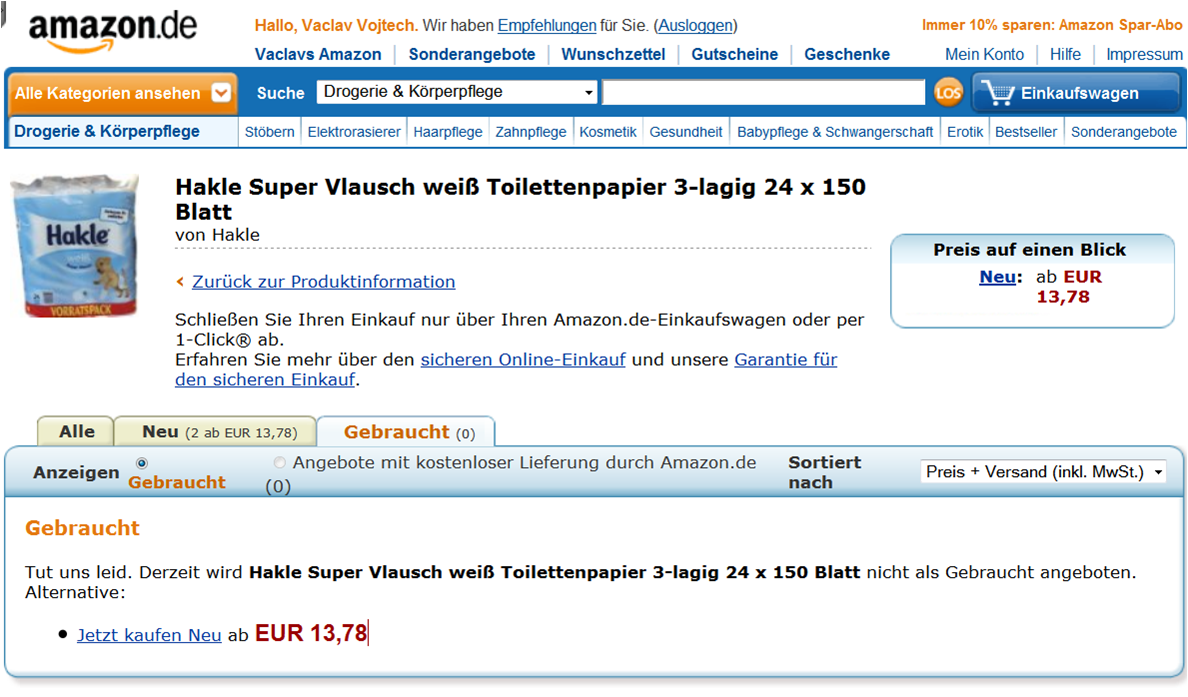The height and width of the screenshot is (697, 1188).
Task: Open the Wunschzettel menu item
Action: (x=613, y=55)
